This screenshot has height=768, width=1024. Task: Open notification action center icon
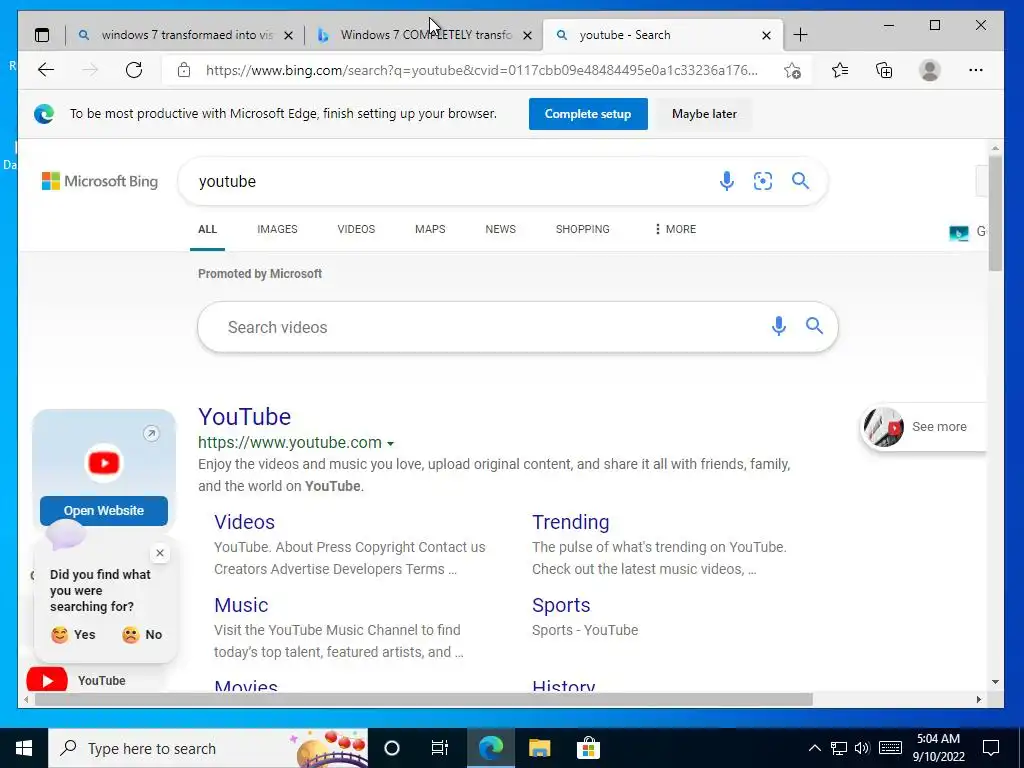pyautogui.click(x=991, y=748)
